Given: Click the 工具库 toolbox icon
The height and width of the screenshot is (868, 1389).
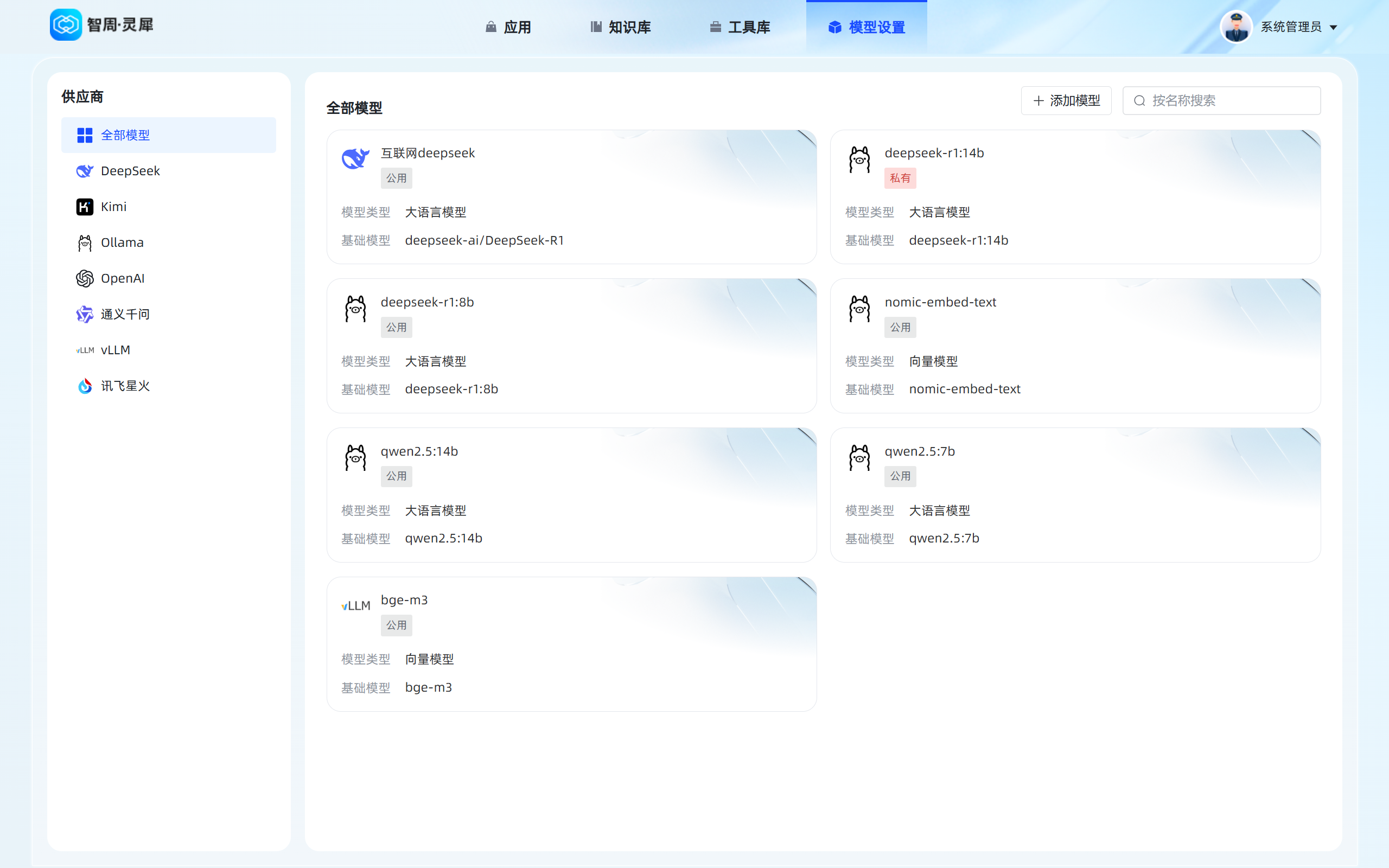Looking at the screenshot, I should [715, 27].
